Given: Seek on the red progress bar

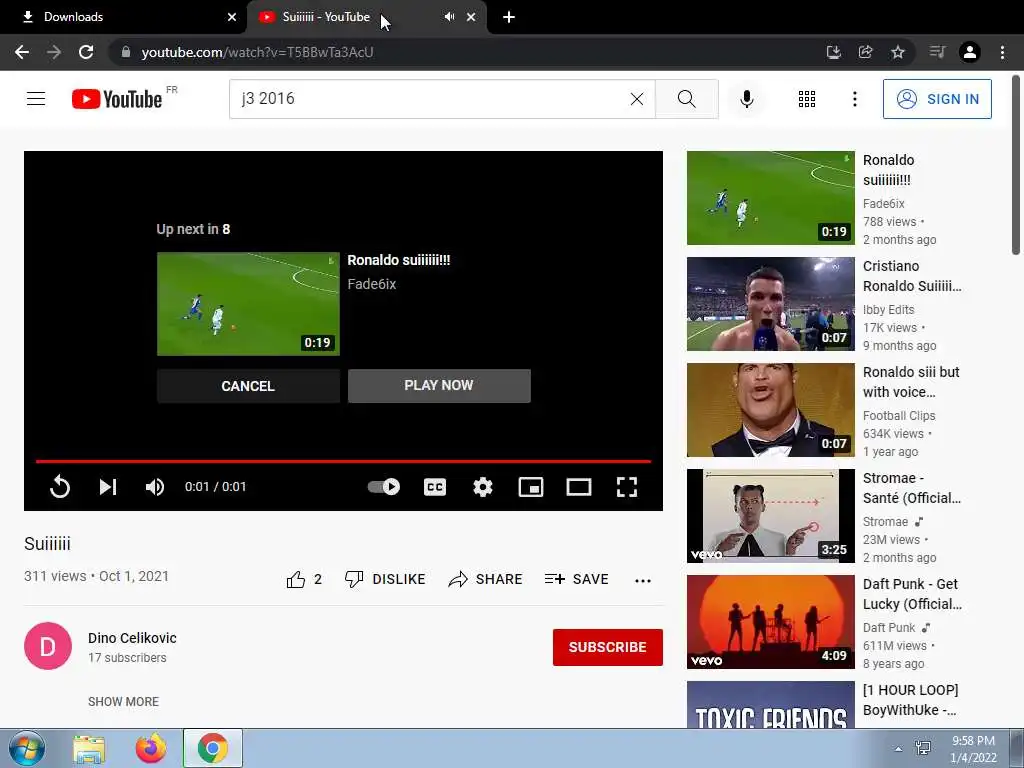Looking at the screenshot, I should 344,461.
